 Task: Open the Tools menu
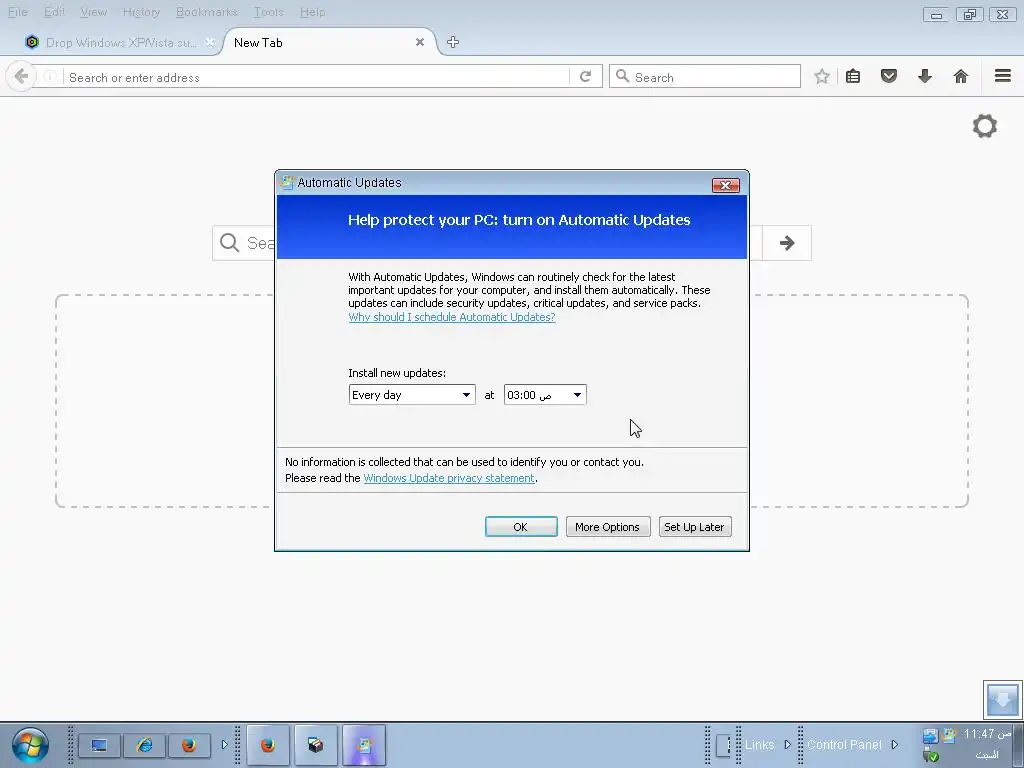[x=268, y=12]
